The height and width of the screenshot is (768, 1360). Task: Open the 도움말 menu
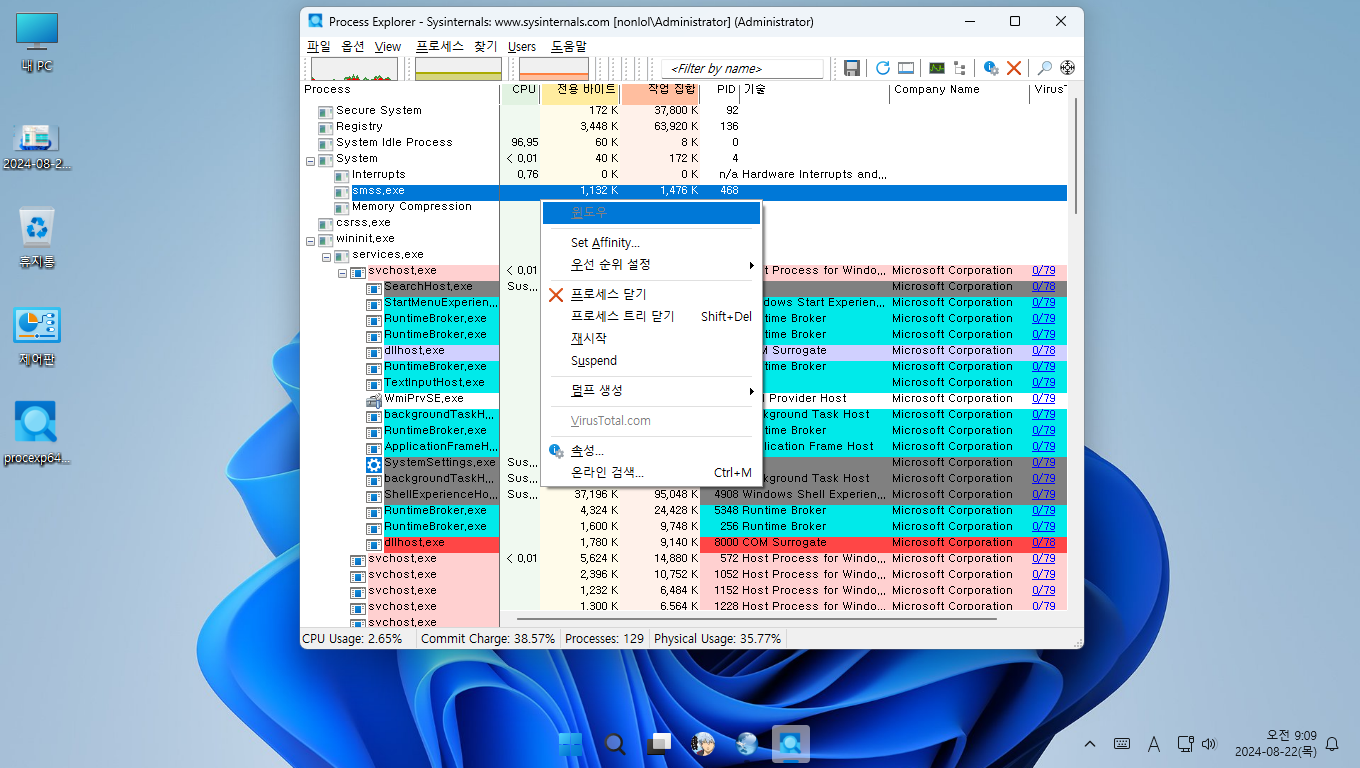tap(569, 46)
